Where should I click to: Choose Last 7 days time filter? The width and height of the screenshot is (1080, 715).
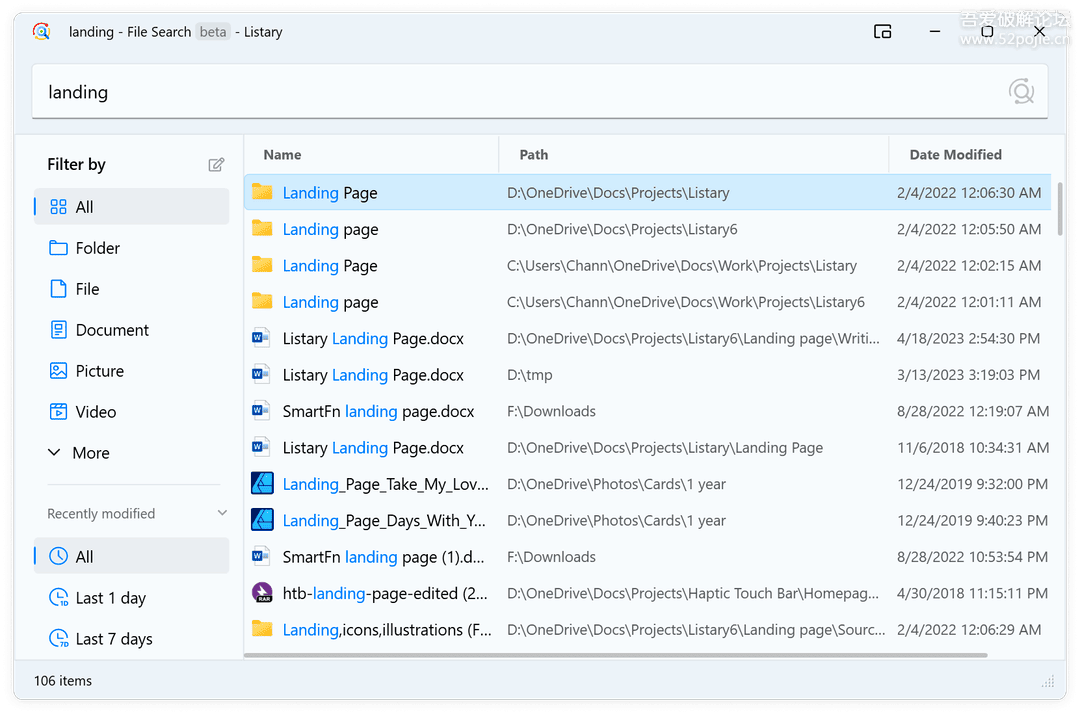click(132, 639)
